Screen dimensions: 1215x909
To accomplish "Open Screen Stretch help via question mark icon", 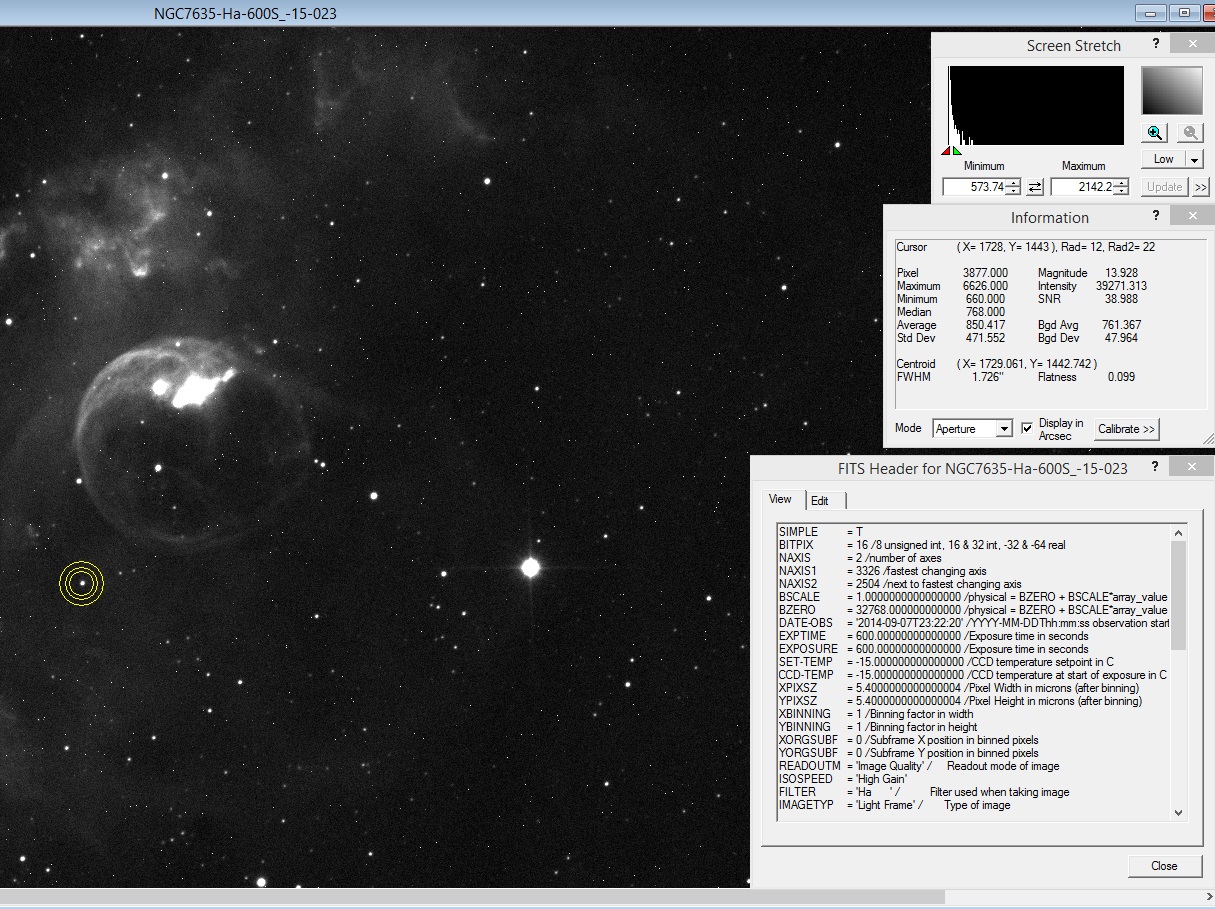I will coord(1157,44).
